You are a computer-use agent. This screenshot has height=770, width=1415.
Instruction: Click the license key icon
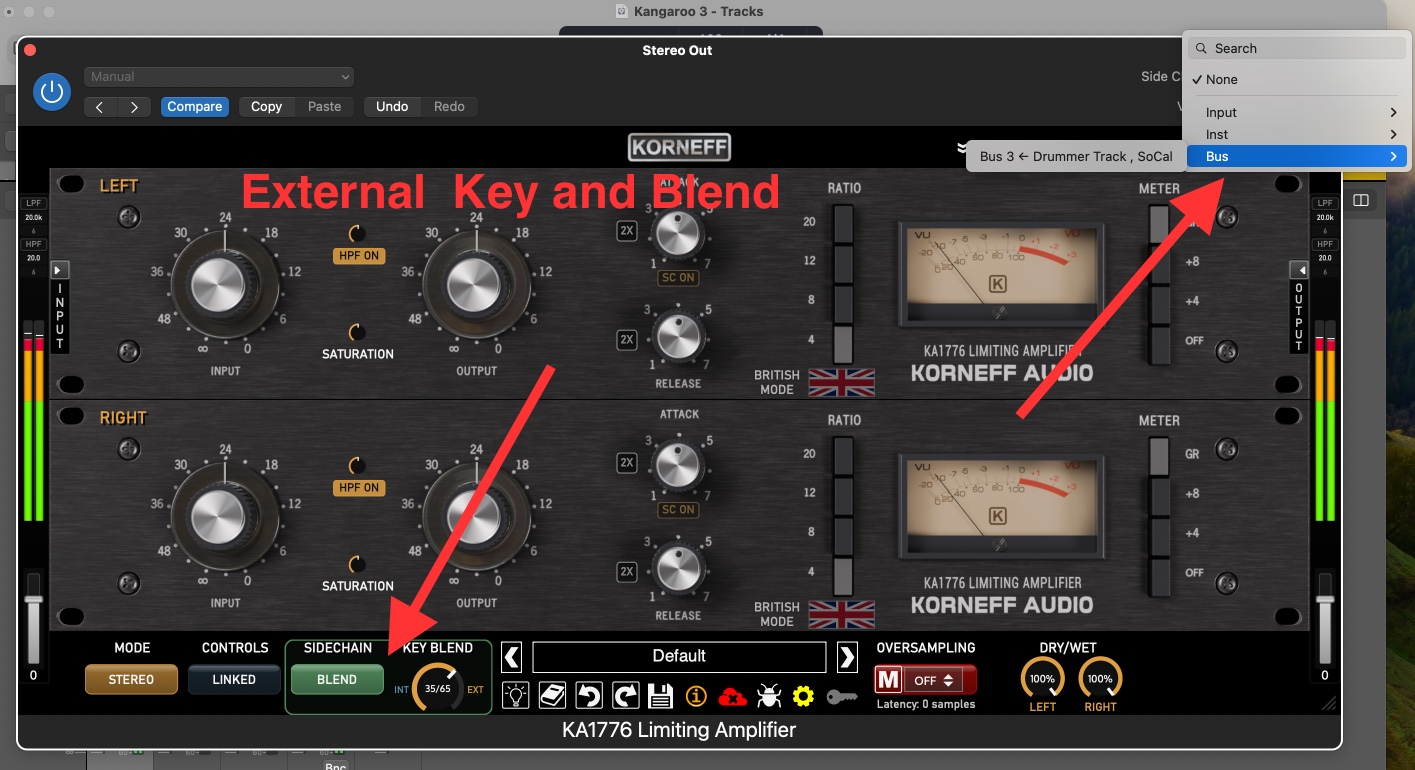click(842, 695)
